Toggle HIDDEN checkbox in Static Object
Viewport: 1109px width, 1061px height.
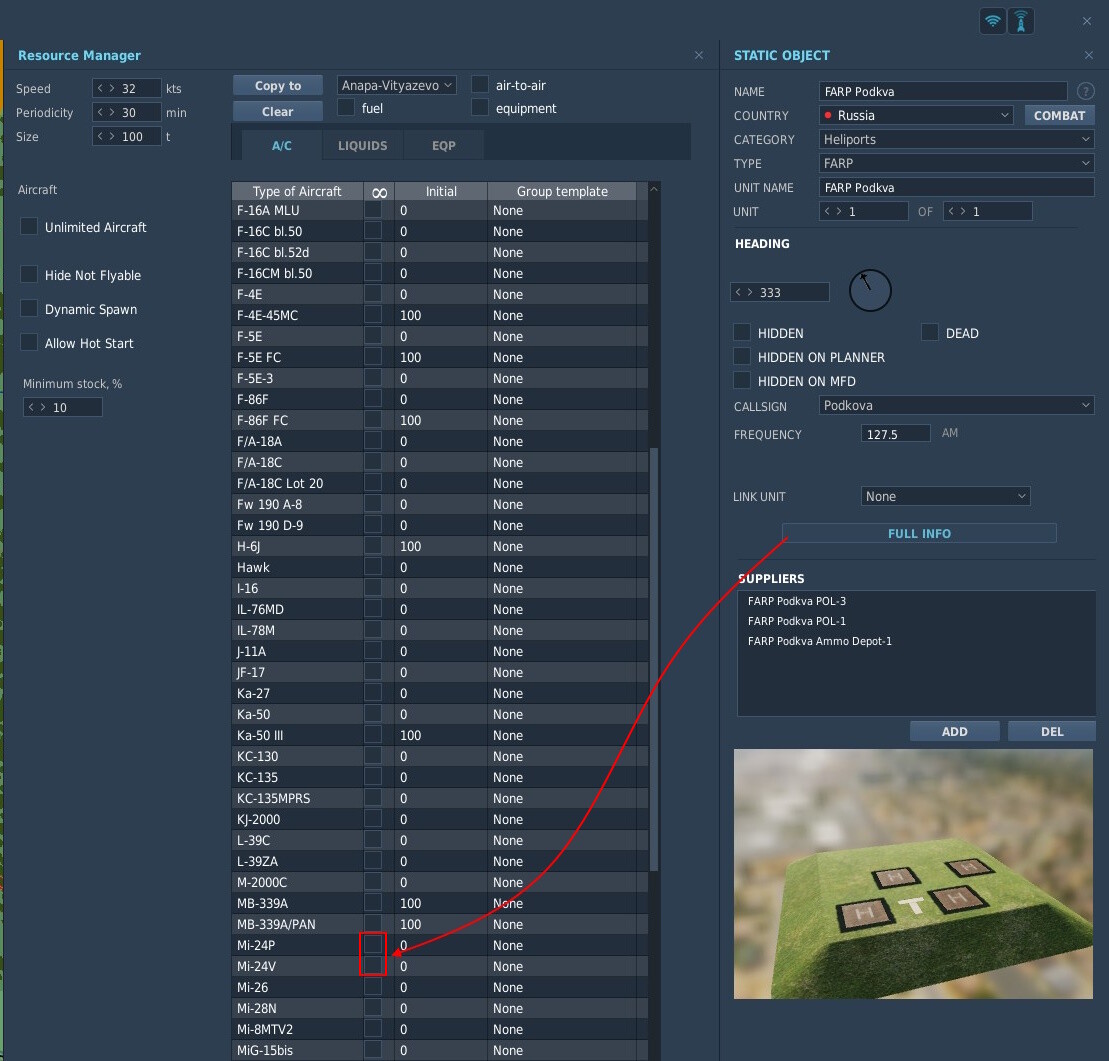[x=742, y=332]
